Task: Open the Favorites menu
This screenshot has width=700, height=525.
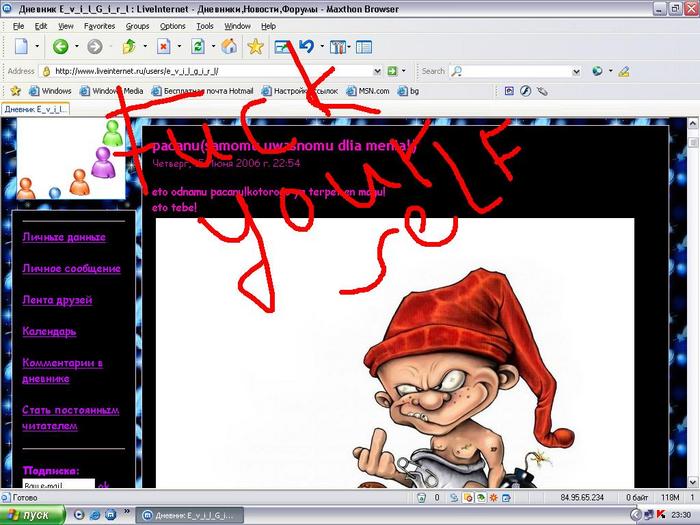Action: coord(99,26)
